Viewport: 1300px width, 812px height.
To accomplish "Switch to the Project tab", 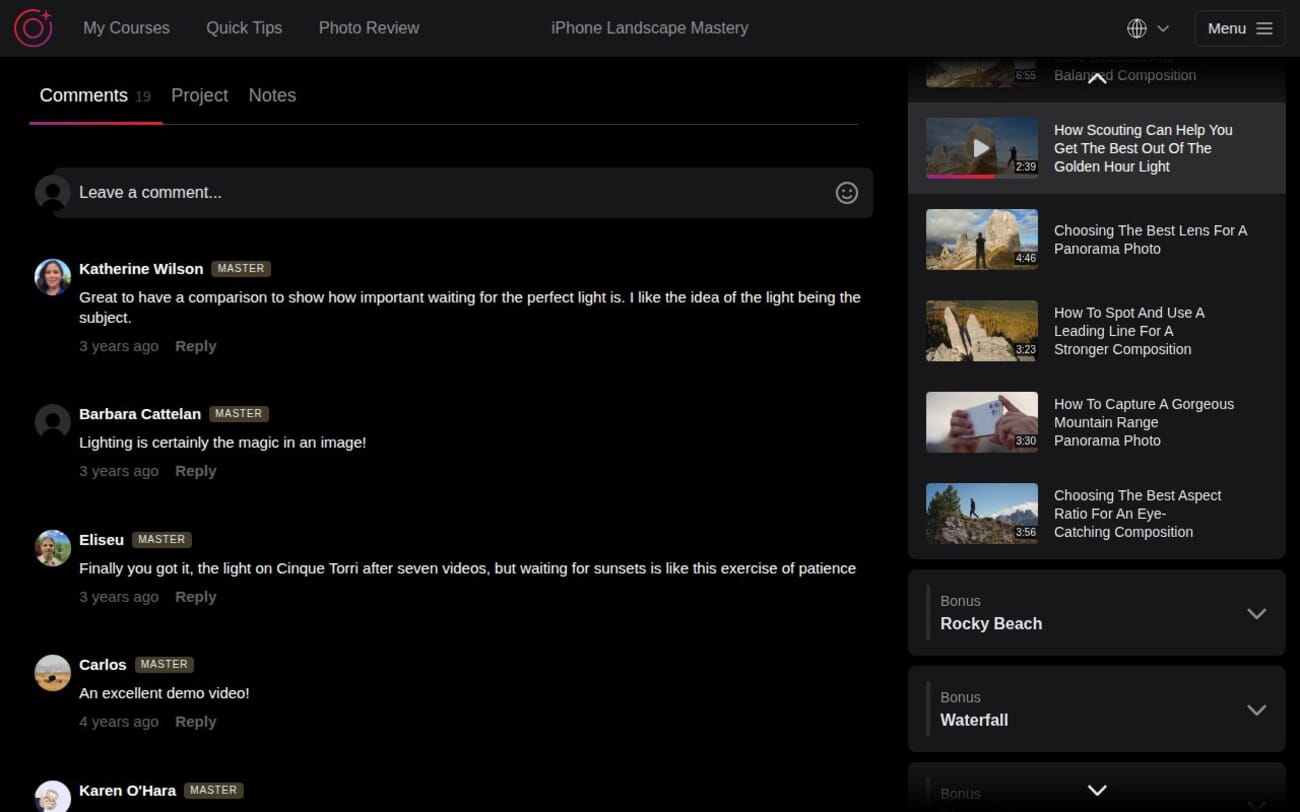I will click(199, 95).
